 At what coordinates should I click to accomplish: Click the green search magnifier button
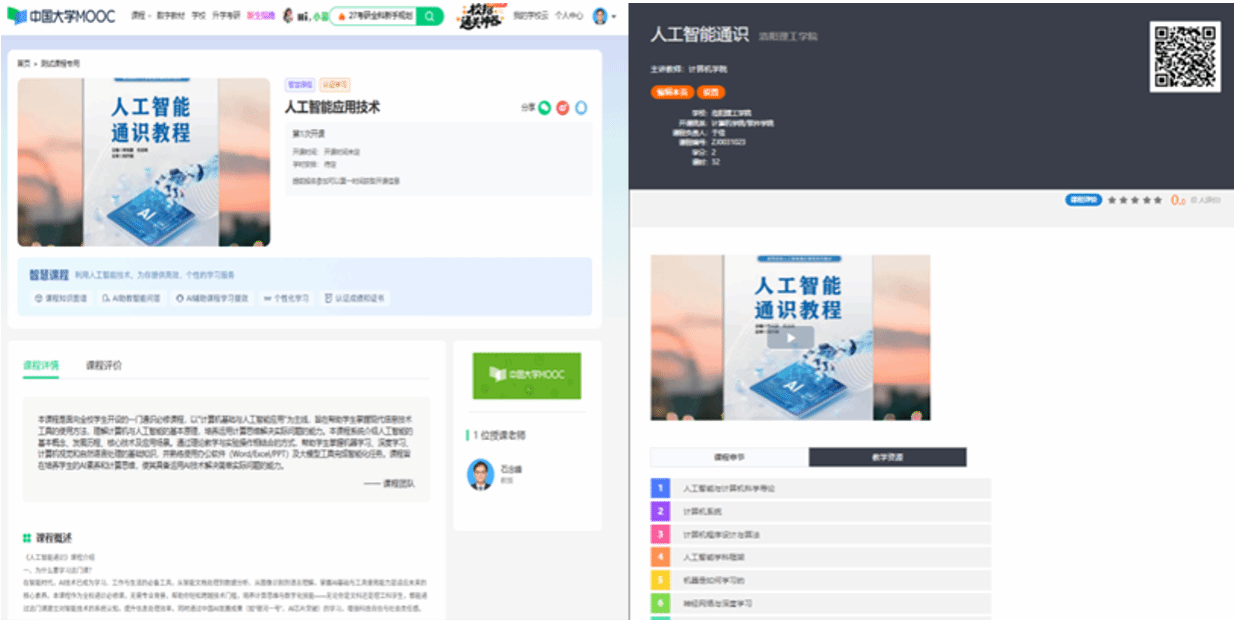(429, 17)
